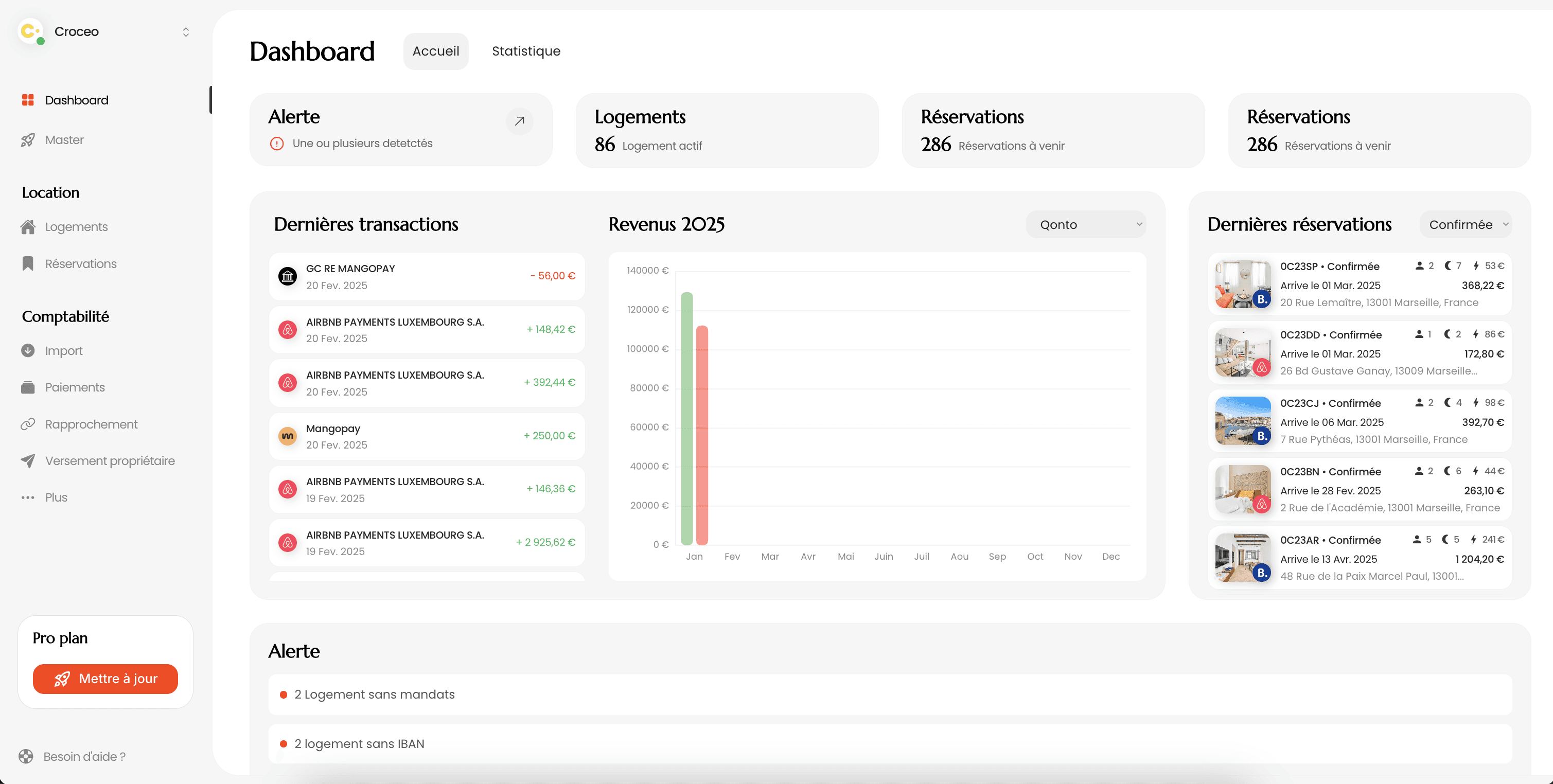
Task: Click the Mangopay transaction icon
Action: point(288,436)
